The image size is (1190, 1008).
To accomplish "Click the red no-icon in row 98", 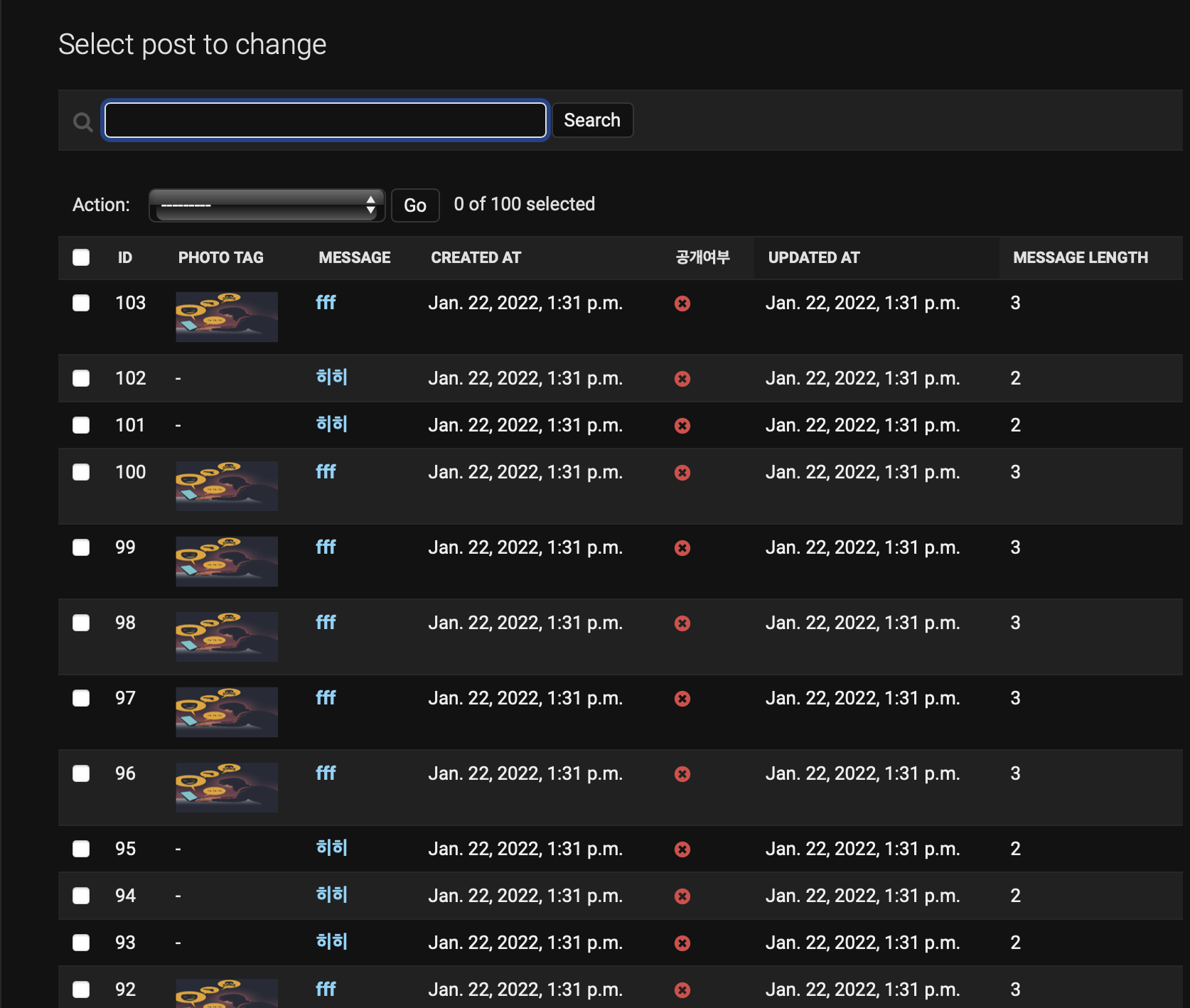I will (x=682, y=623).
